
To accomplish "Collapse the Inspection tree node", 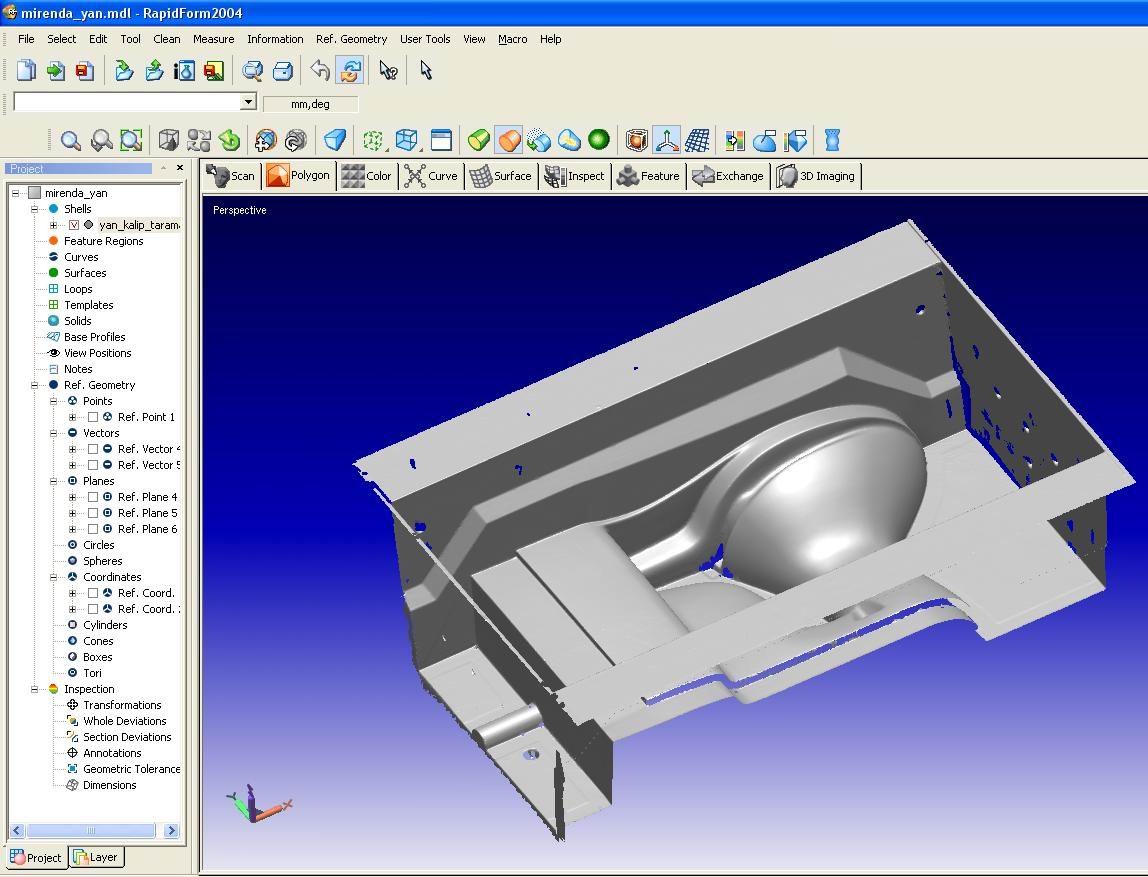I will [x=35, y=689].
